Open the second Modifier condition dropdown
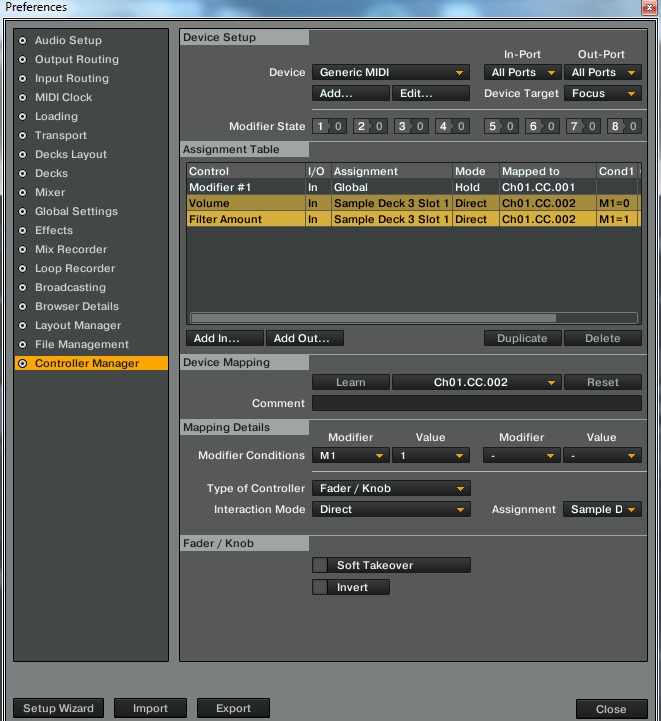The height and width of the screenshot is (721, 661). tap(522, 456)
